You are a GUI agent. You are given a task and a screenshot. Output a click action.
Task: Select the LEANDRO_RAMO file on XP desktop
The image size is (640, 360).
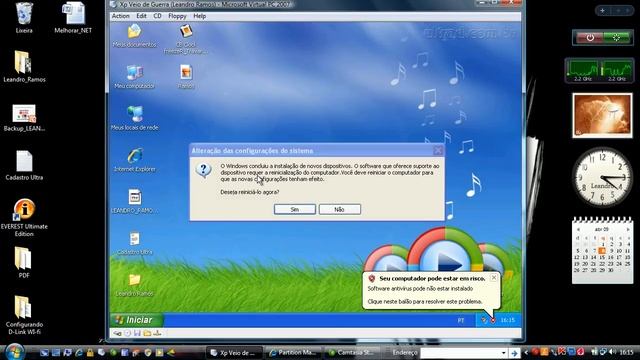[134, 201]
